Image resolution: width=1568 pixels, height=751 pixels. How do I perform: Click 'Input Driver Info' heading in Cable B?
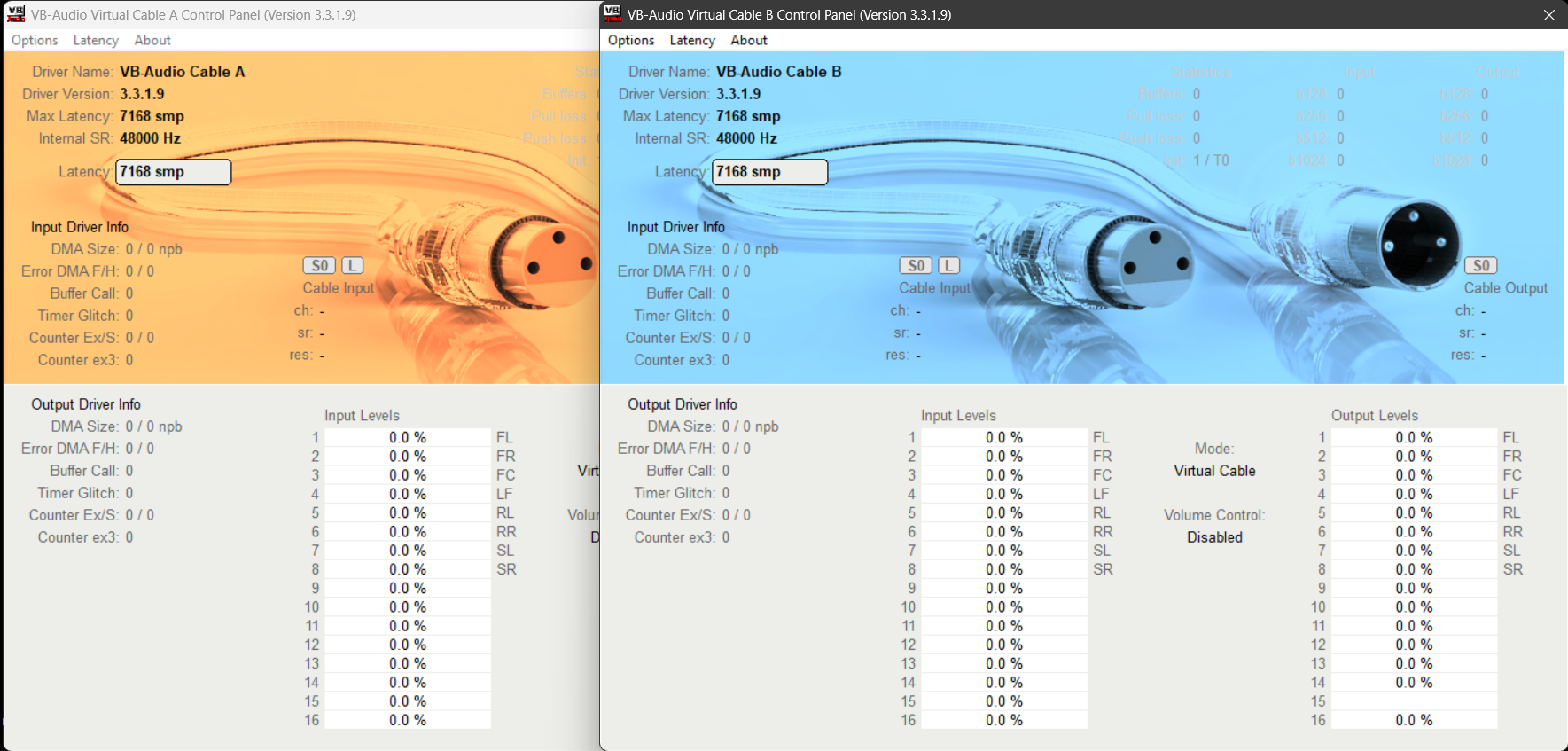pyautogui.click(x=676, y=227)
